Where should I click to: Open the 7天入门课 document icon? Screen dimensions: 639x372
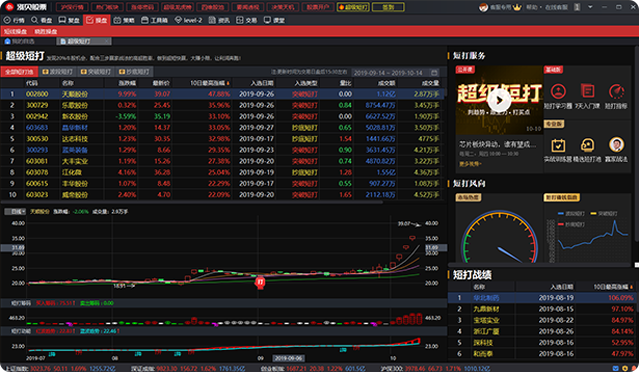[x=587, y=91]
